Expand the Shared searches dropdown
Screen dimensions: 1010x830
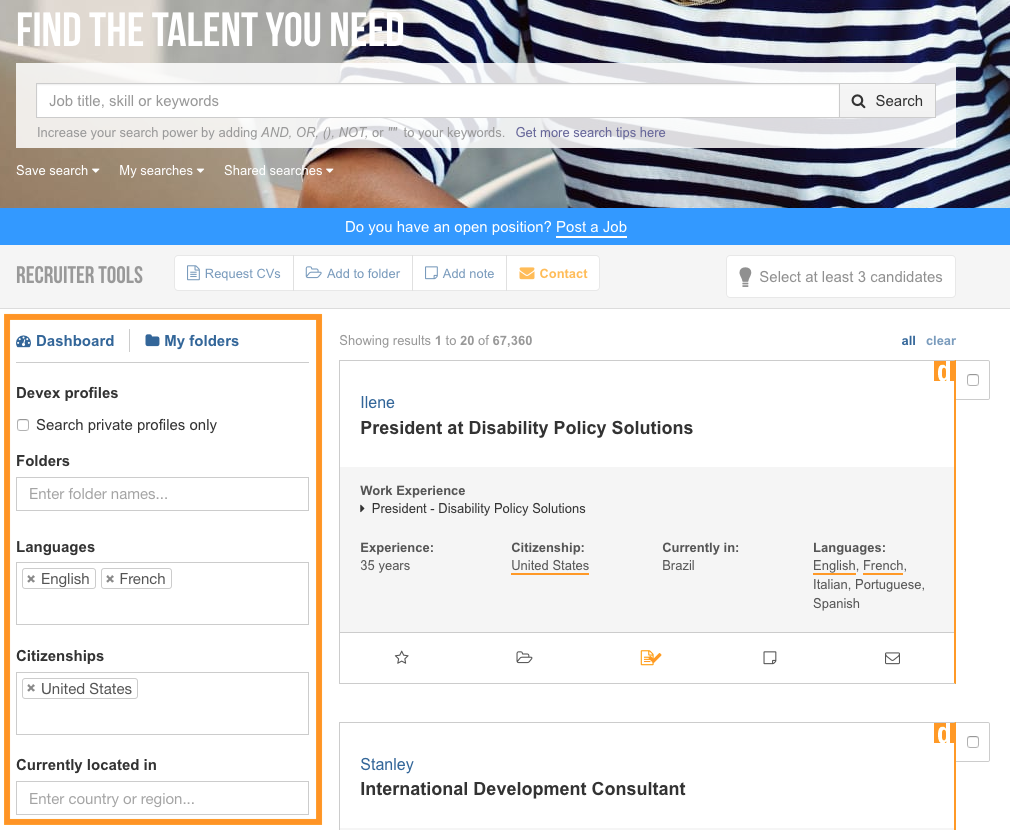click(x=278, y=171)
